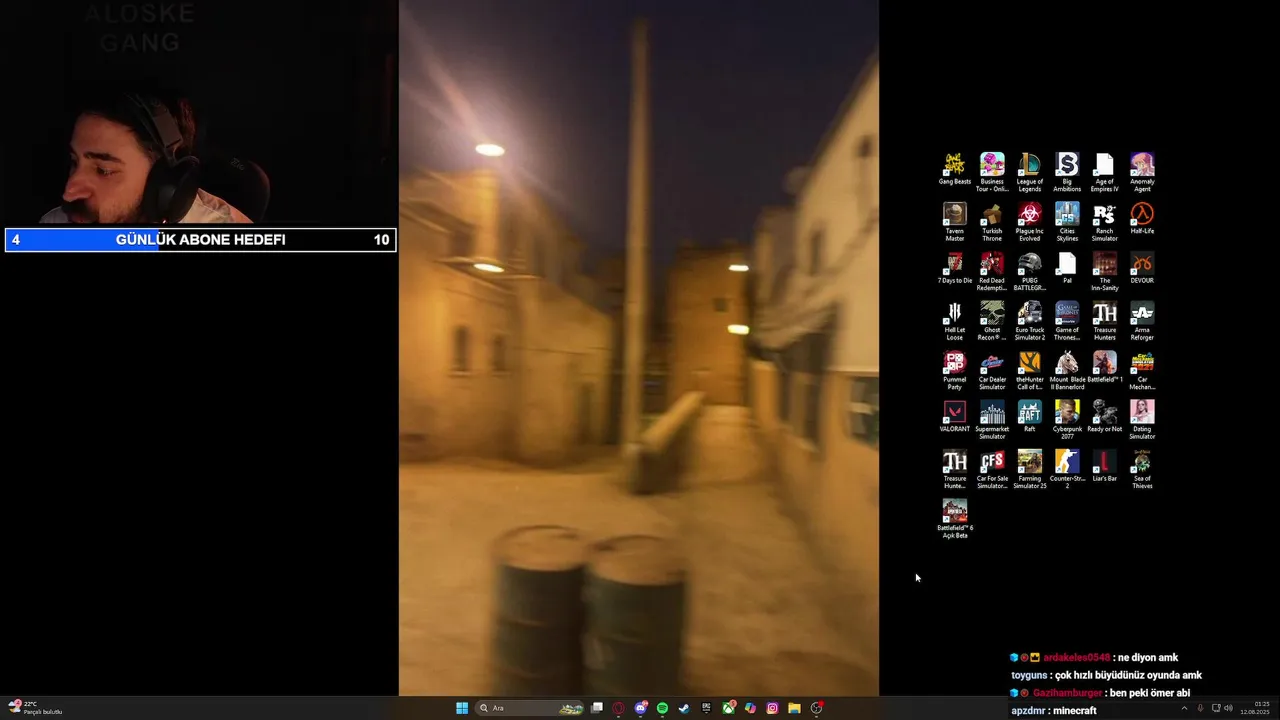The height and width of the screenshot is (720, 1280).
Task: Open Steam from the taskbar
Action: [684, 708]
